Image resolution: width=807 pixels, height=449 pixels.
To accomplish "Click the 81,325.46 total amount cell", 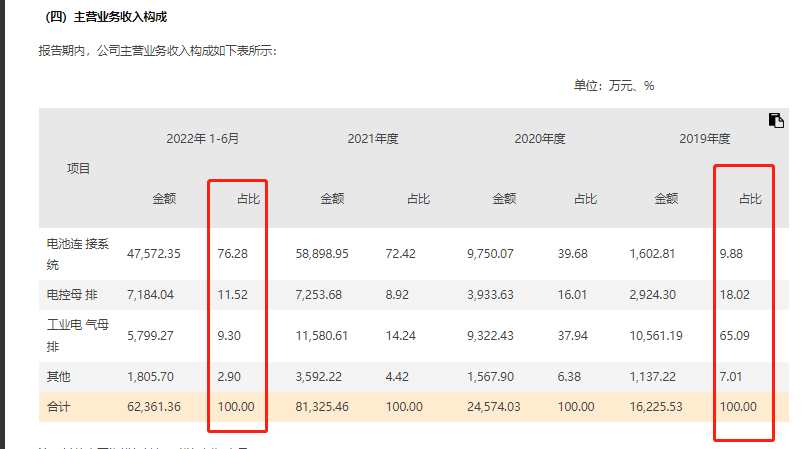I will (x=321, y=407).
